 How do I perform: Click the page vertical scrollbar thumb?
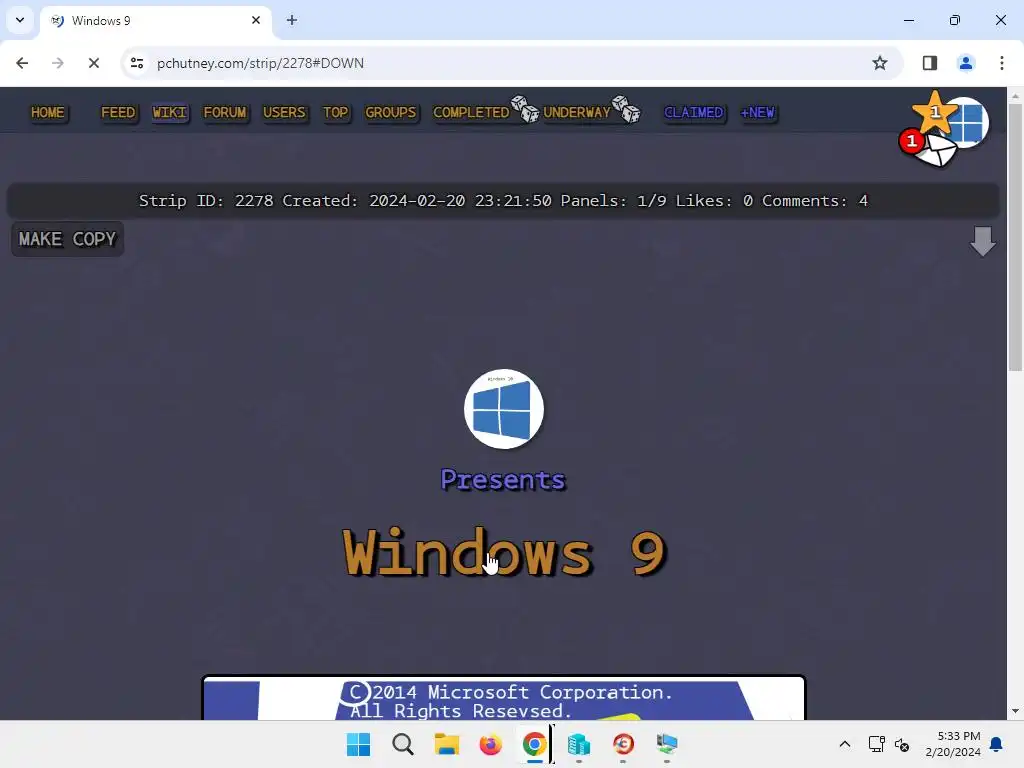(x=1015, y=237)
